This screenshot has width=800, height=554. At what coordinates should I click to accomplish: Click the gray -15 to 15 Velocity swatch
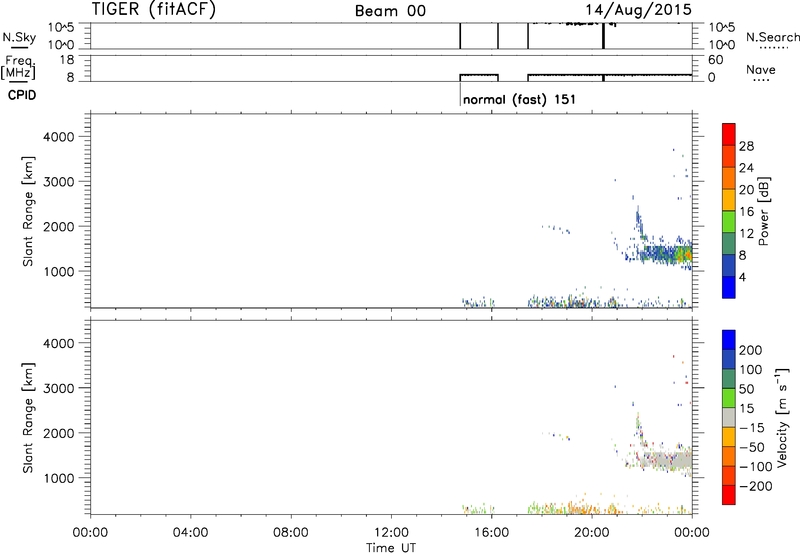coord(729,417)
